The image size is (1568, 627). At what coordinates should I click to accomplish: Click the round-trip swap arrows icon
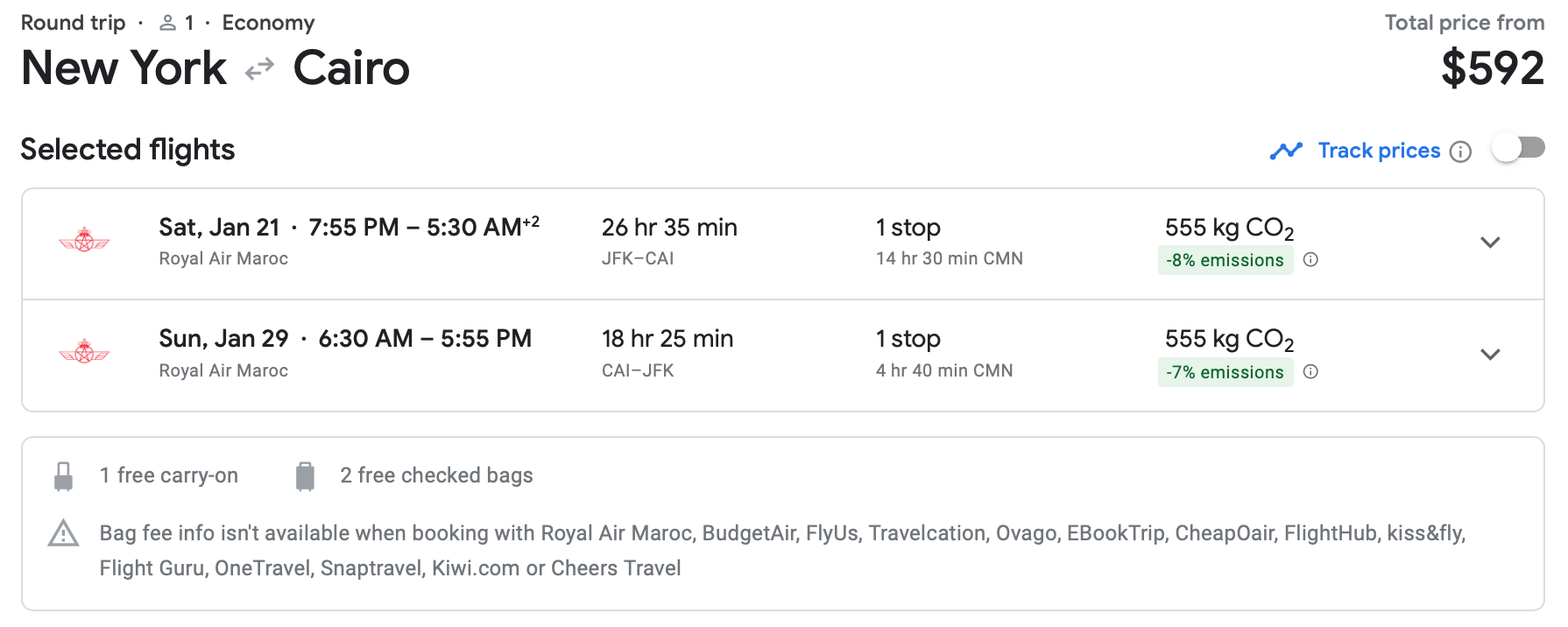(x=259, y=68)
